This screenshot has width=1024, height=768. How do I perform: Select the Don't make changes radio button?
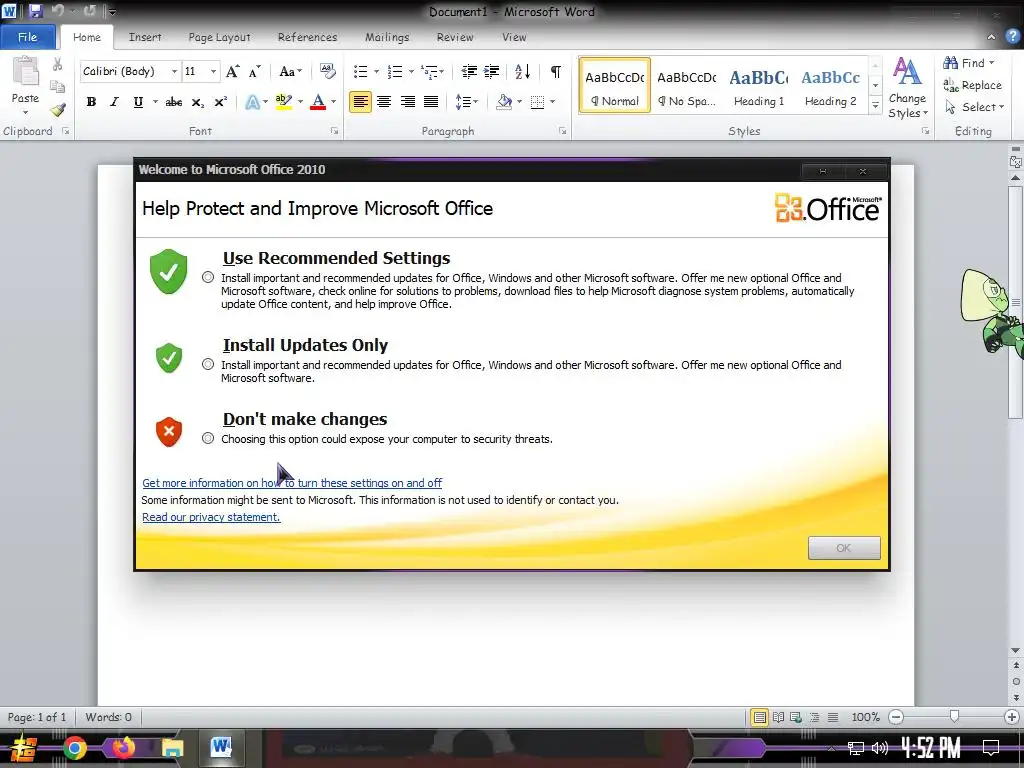coord(208,438)
